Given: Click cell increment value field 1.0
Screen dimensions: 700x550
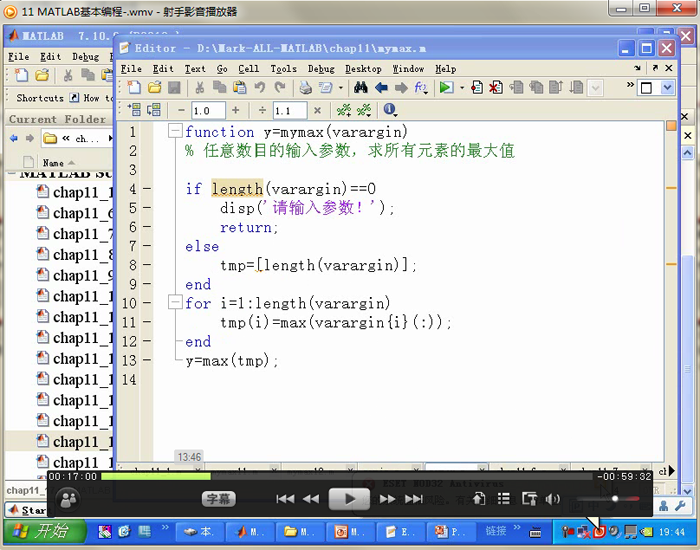Looking at the screenshot, I should [208, 110].
